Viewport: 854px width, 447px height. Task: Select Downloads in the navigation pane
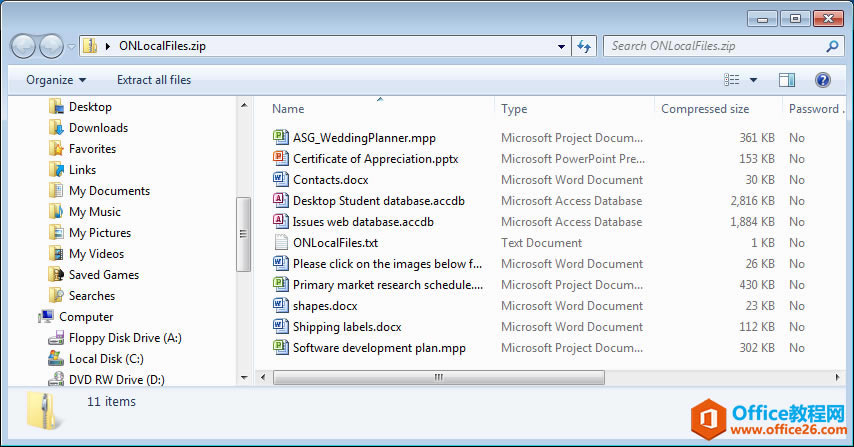pos(98,128)
